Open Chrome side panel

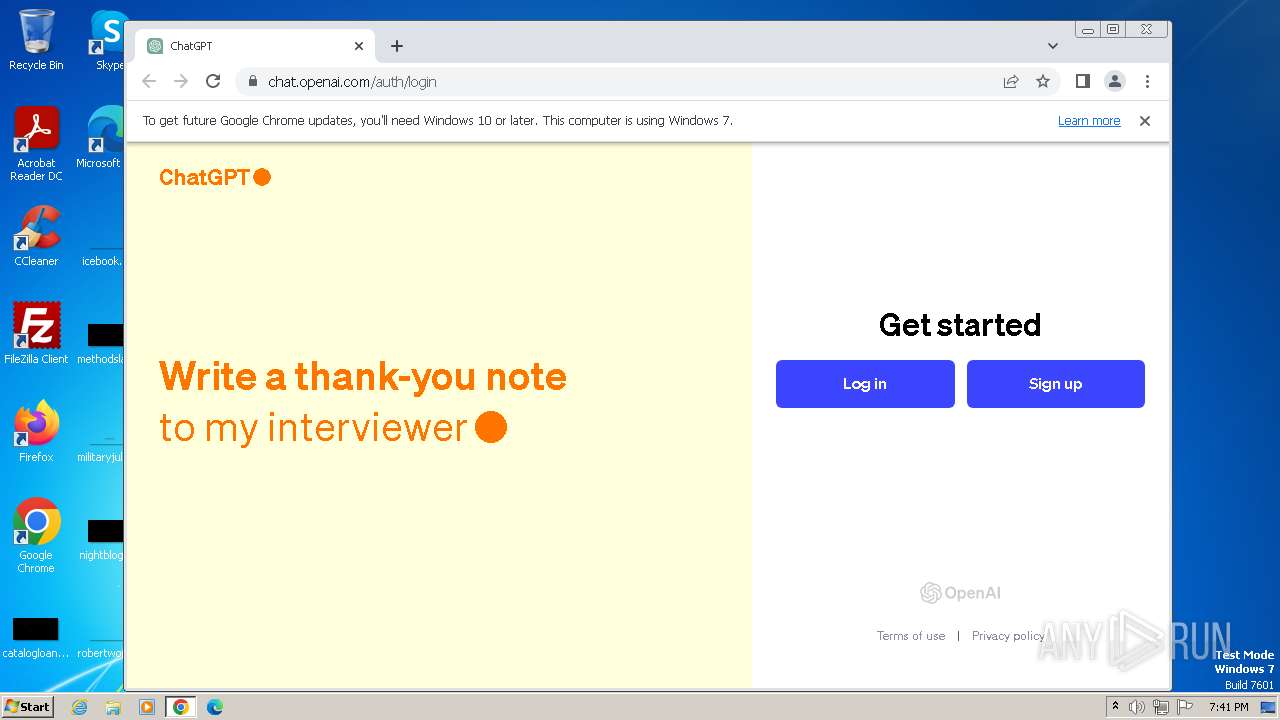tap(1082, 82)
